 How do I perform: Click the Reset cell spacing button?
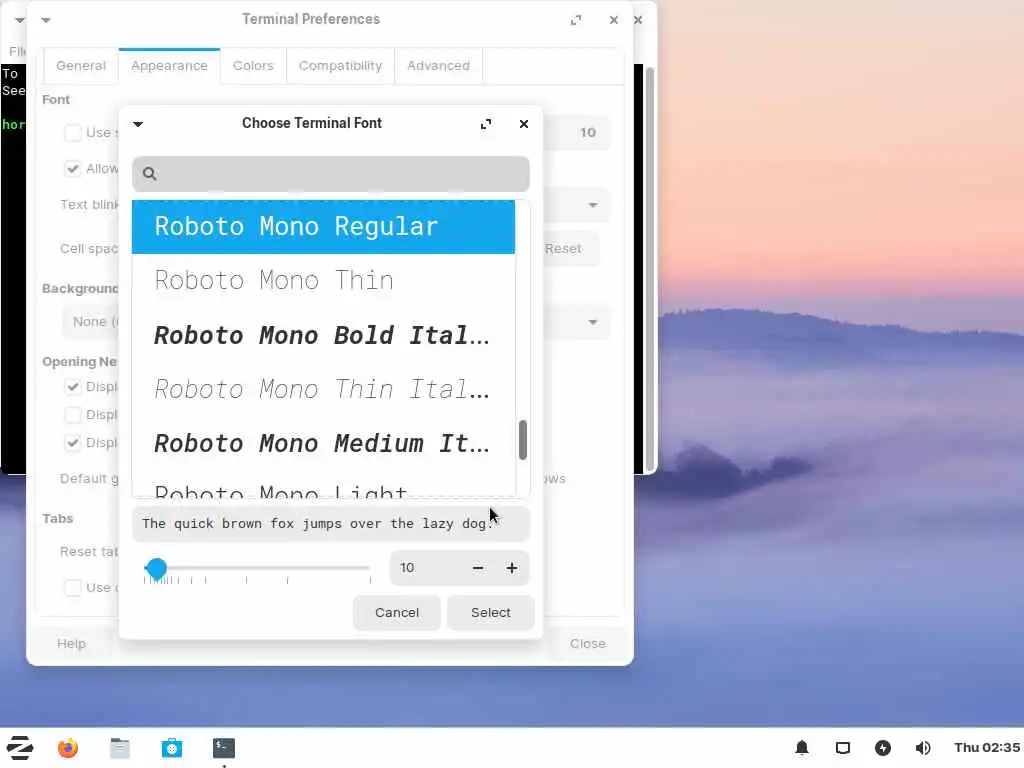569,249
